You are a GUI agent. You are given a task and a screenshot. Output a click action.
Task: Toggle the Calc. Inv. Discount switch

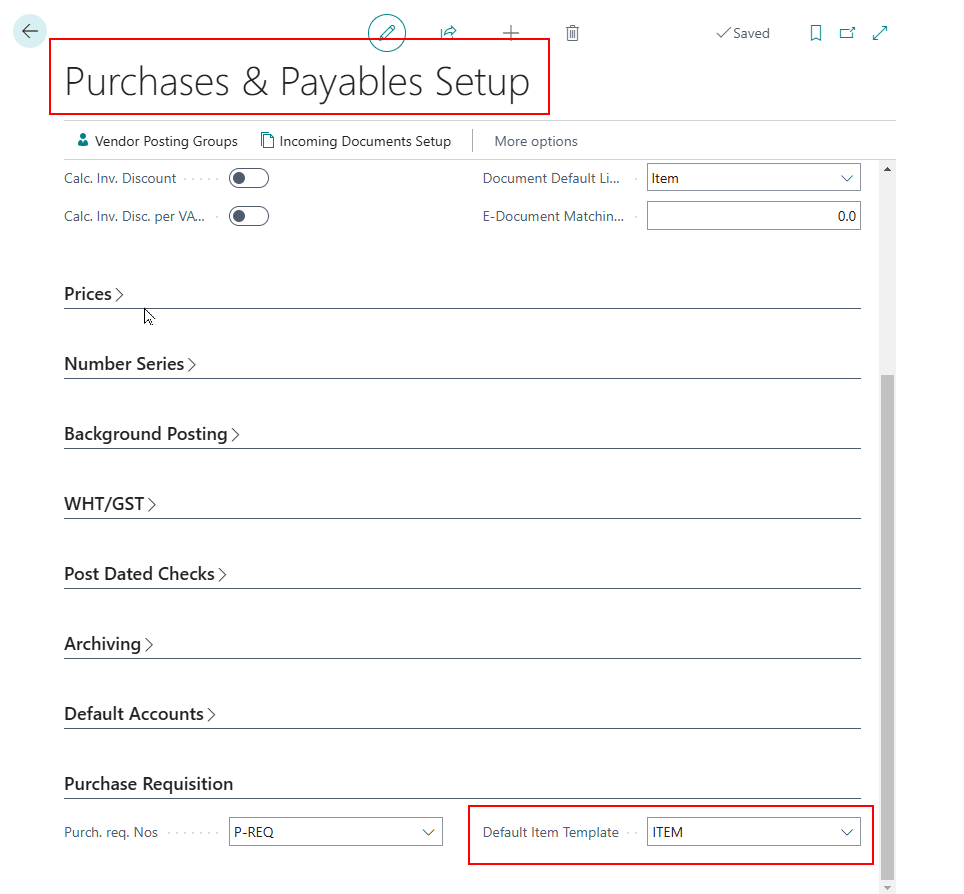click(249, 178)
